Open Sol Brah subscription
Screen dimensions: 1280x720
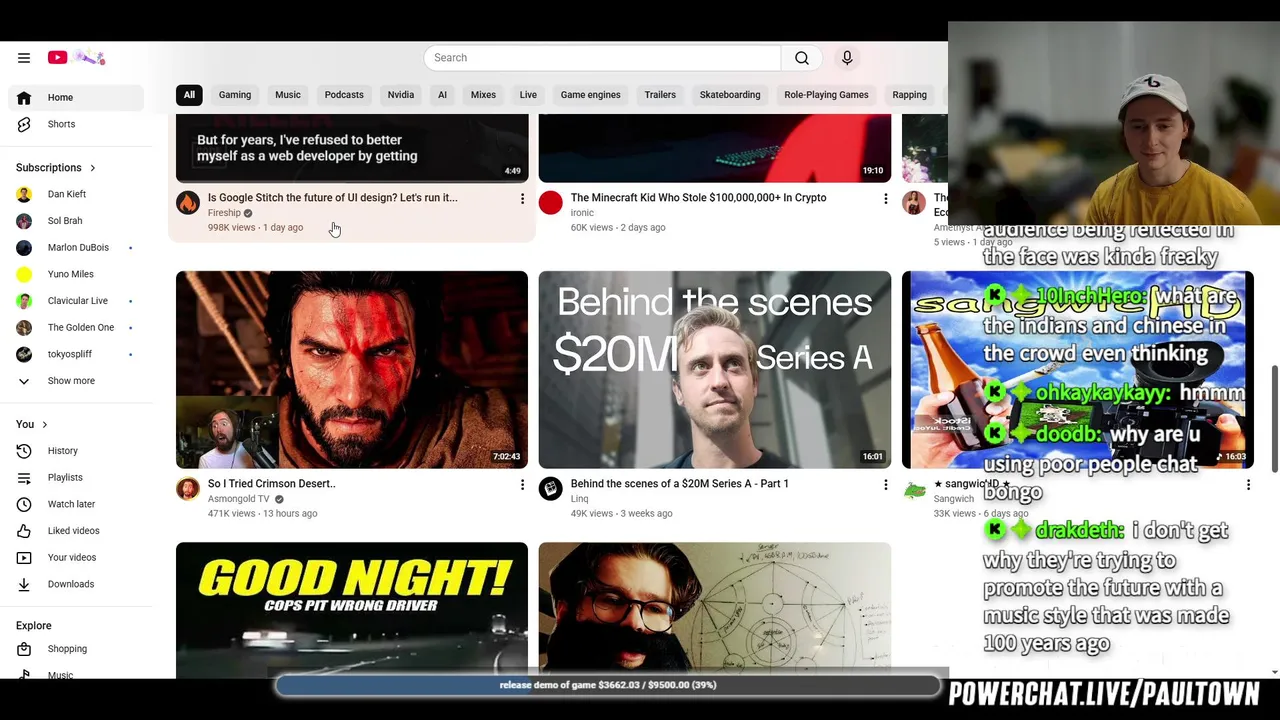point(76,221)
